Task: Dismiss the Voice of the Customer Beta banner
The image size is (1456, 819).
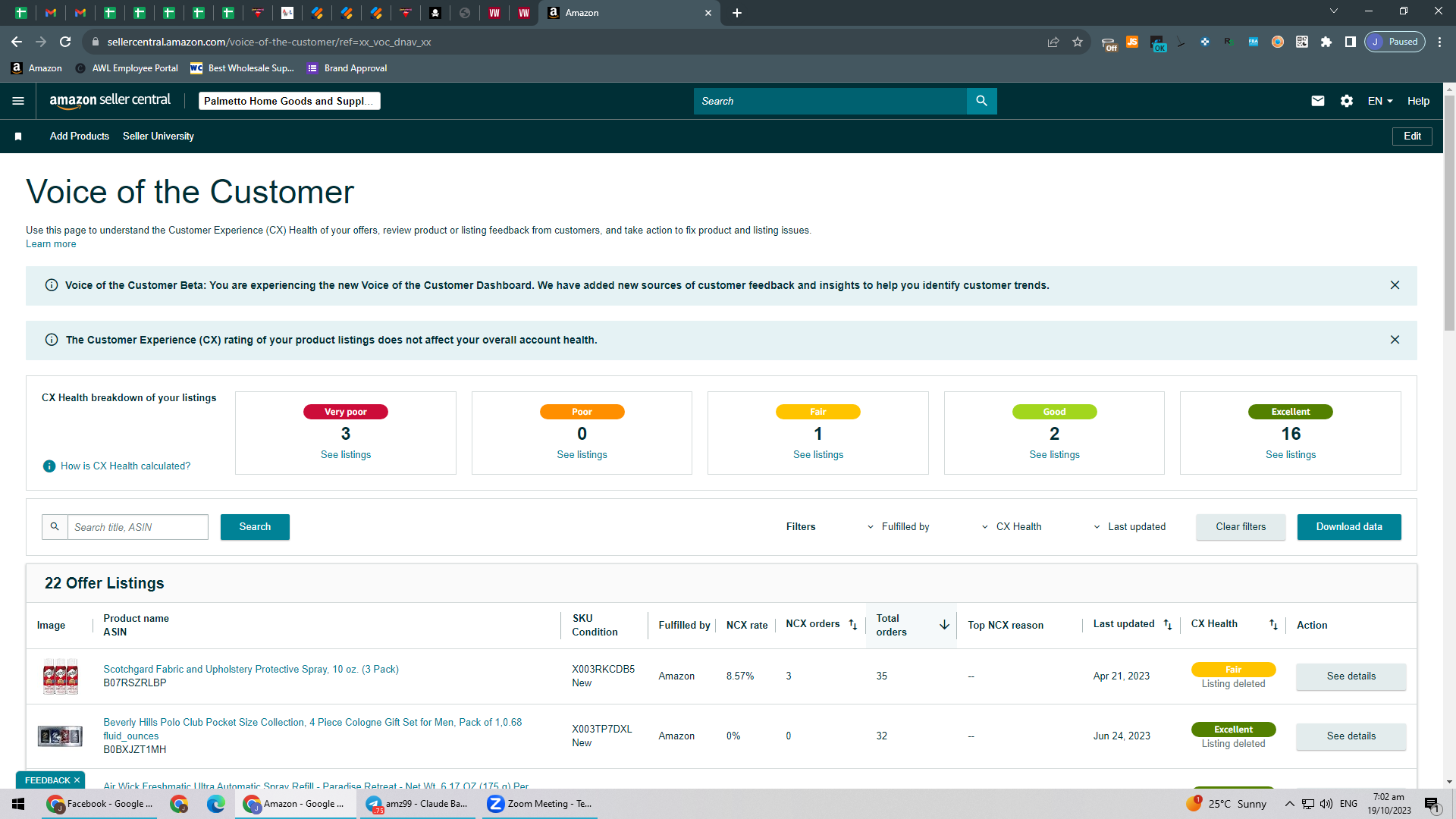Action: pos(1395,285)
